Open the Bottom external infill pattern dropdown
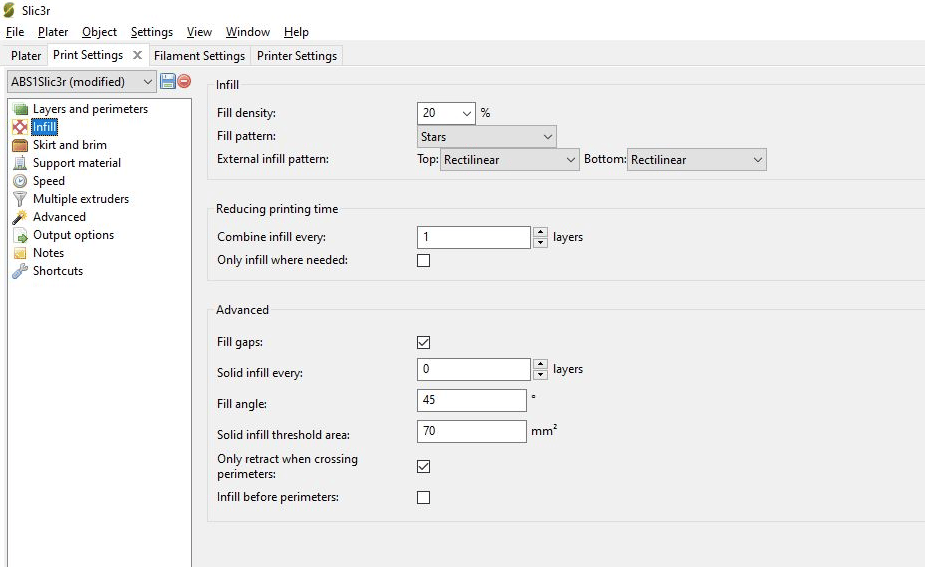925x567 pixels. pyautogui.click(x=697, y=160)
